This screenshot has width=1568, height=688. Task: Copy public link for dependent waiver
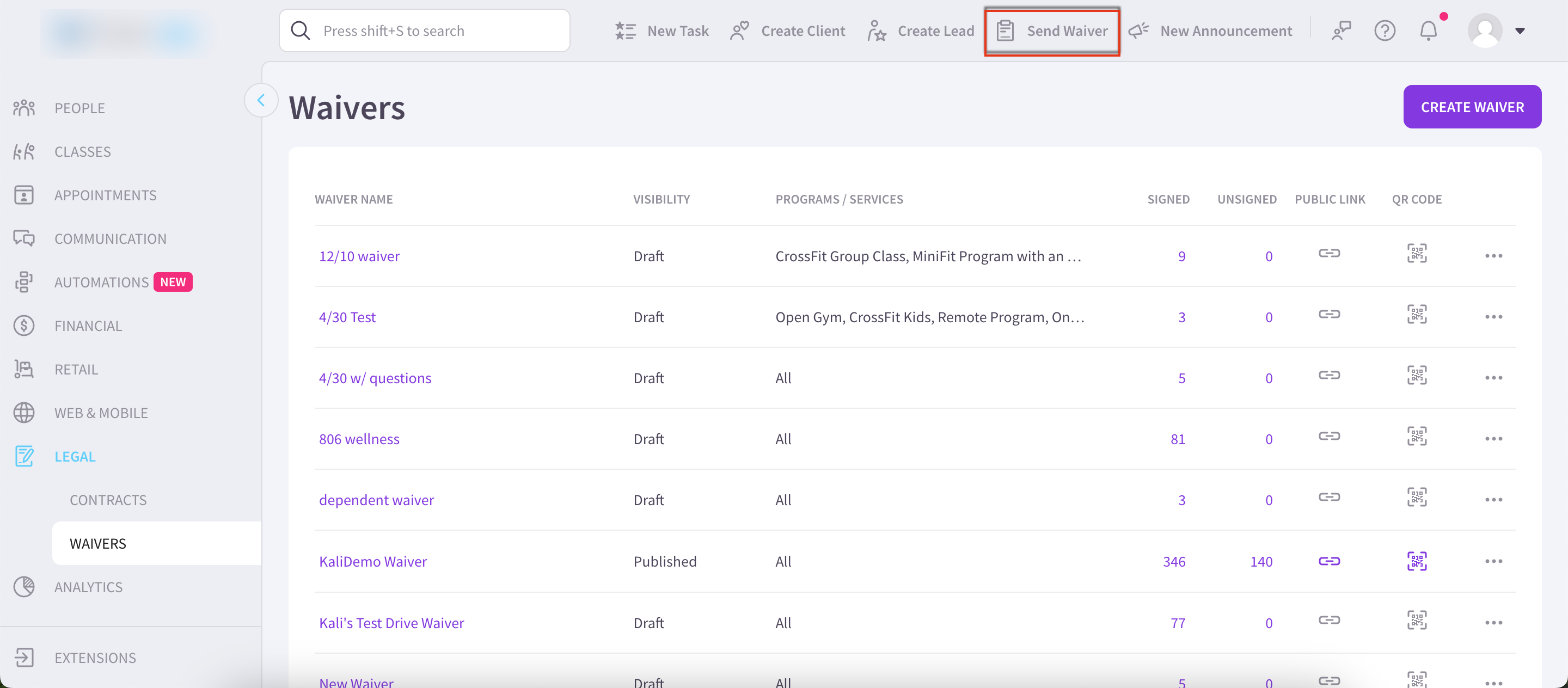pyautogui.click(x=1330, y=497)
